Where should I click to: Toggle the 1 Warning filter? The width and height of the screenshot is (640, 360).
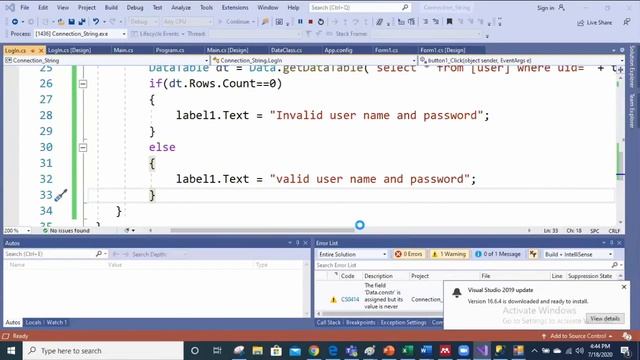pyautogui.click(x=449, y=254)
